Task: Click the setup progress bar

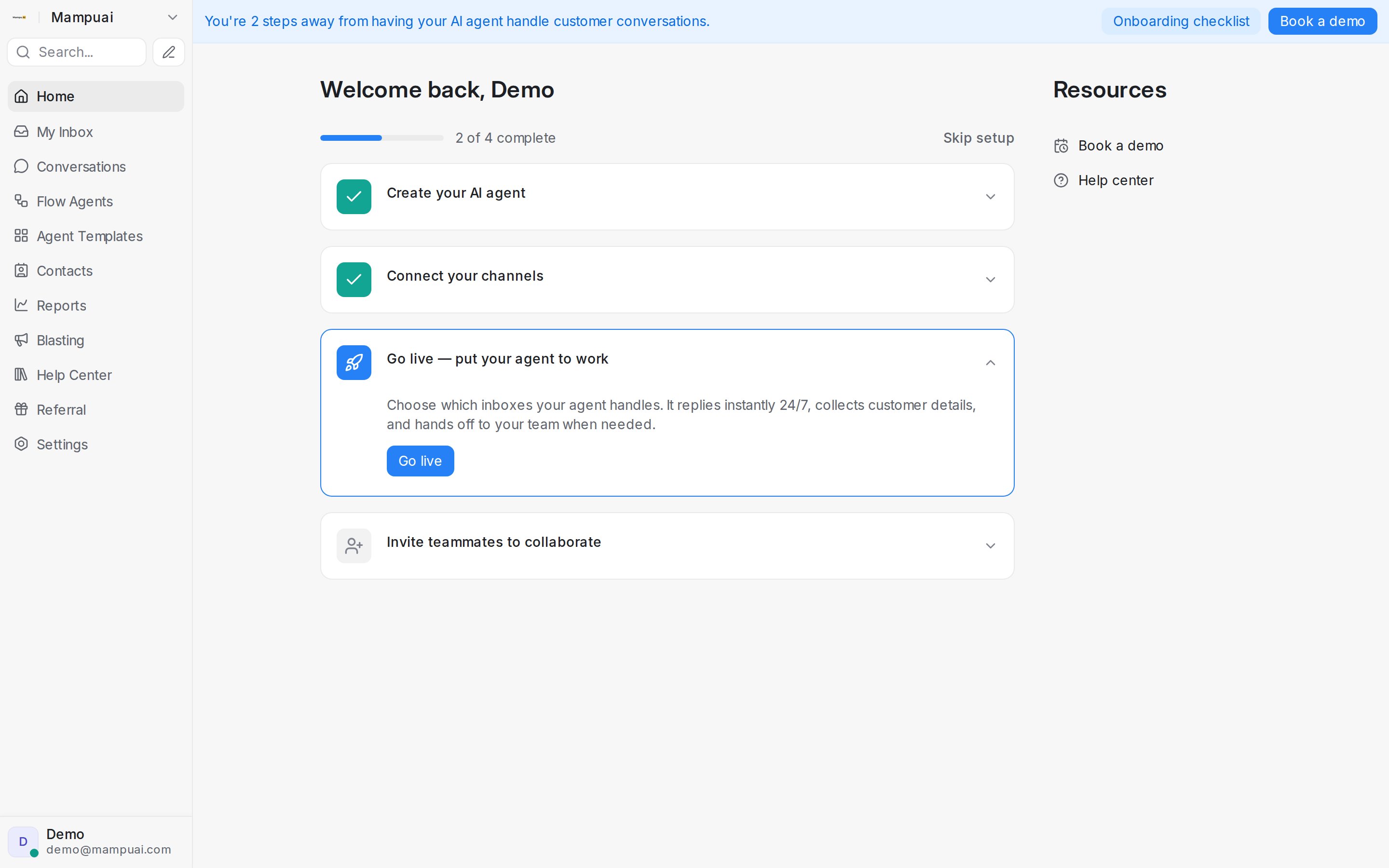Action: pos(381,138)
